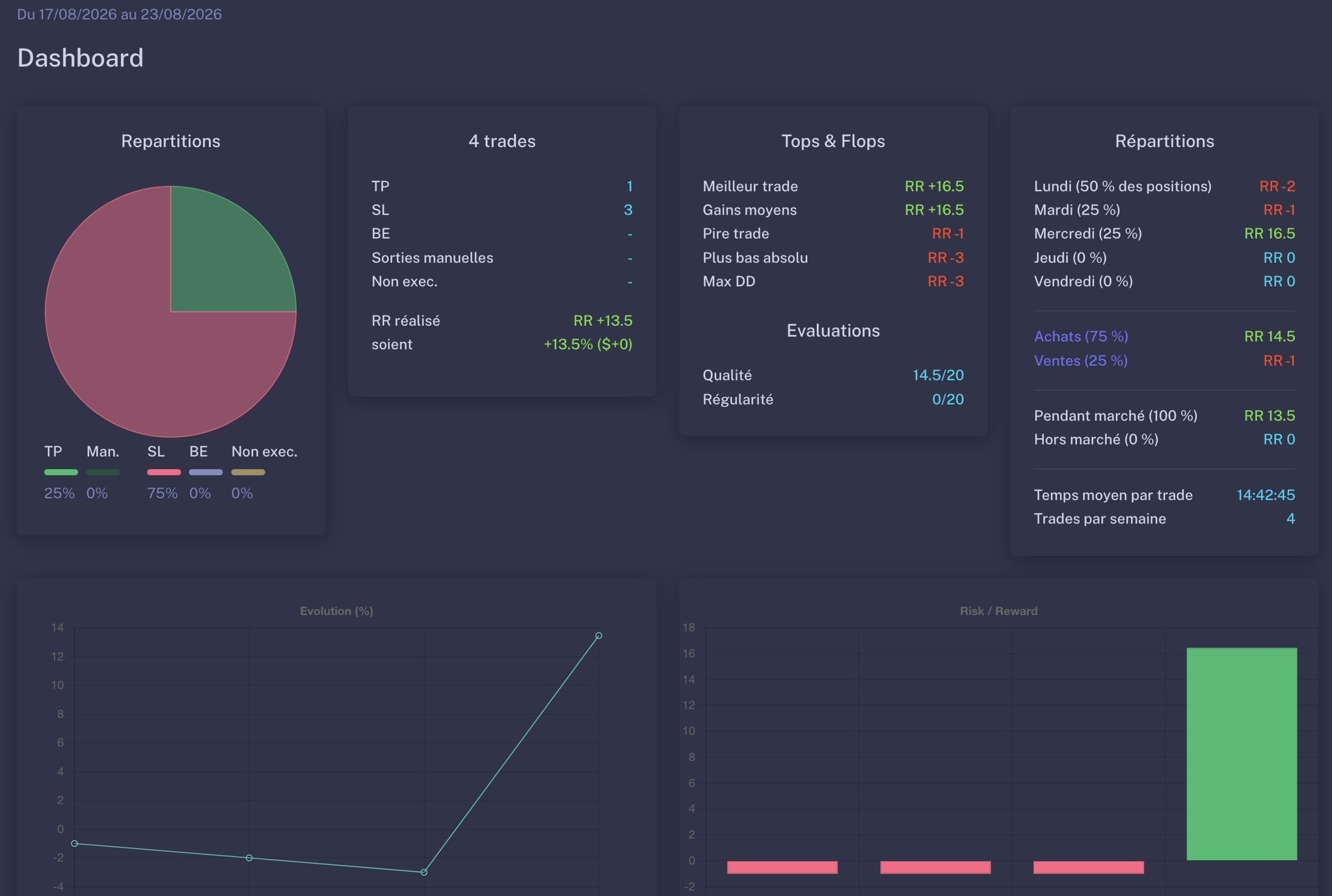
Task: Click the "Lundi (50 % des positions)" label
Action: click(x=1123, y=186)
